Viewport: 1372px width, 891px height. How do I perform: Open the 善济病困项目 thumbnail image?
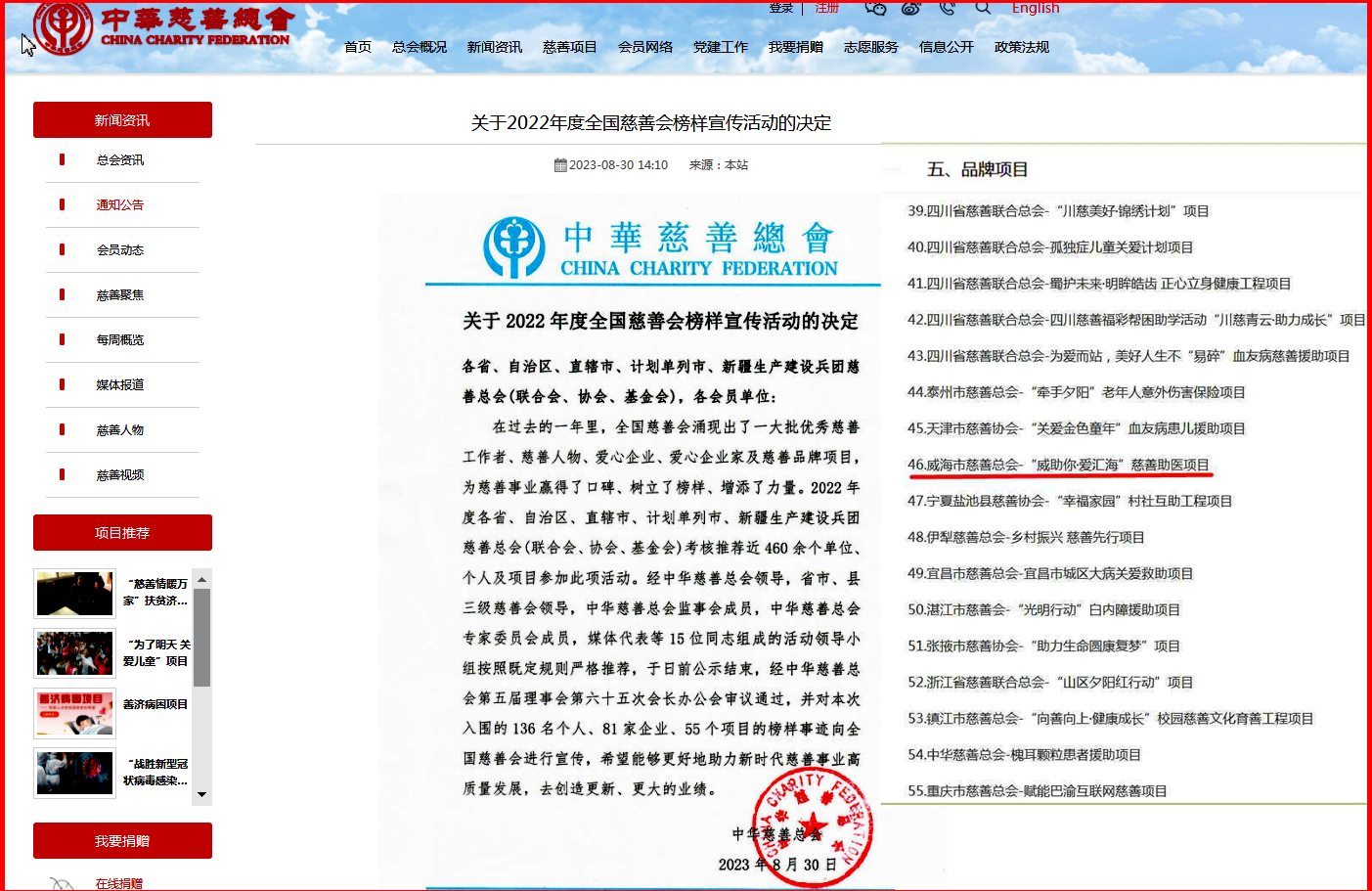(75, 713)
